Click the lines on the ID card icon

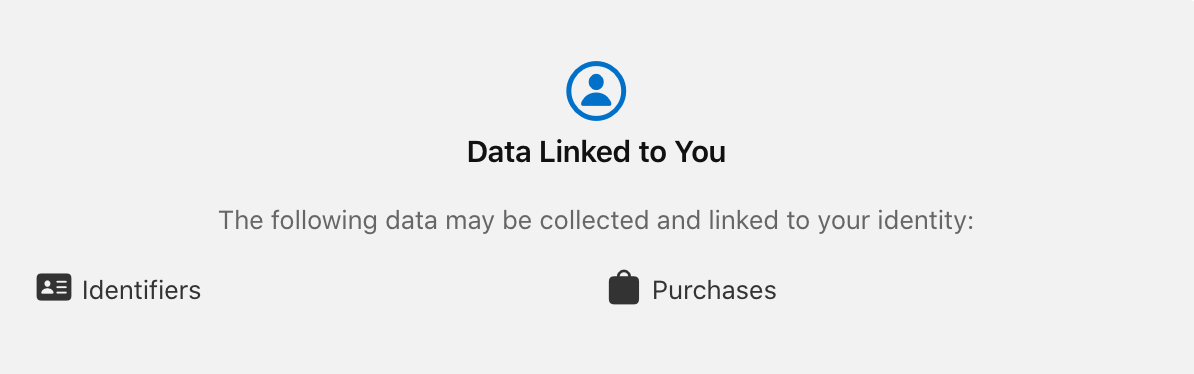[62, 287]
